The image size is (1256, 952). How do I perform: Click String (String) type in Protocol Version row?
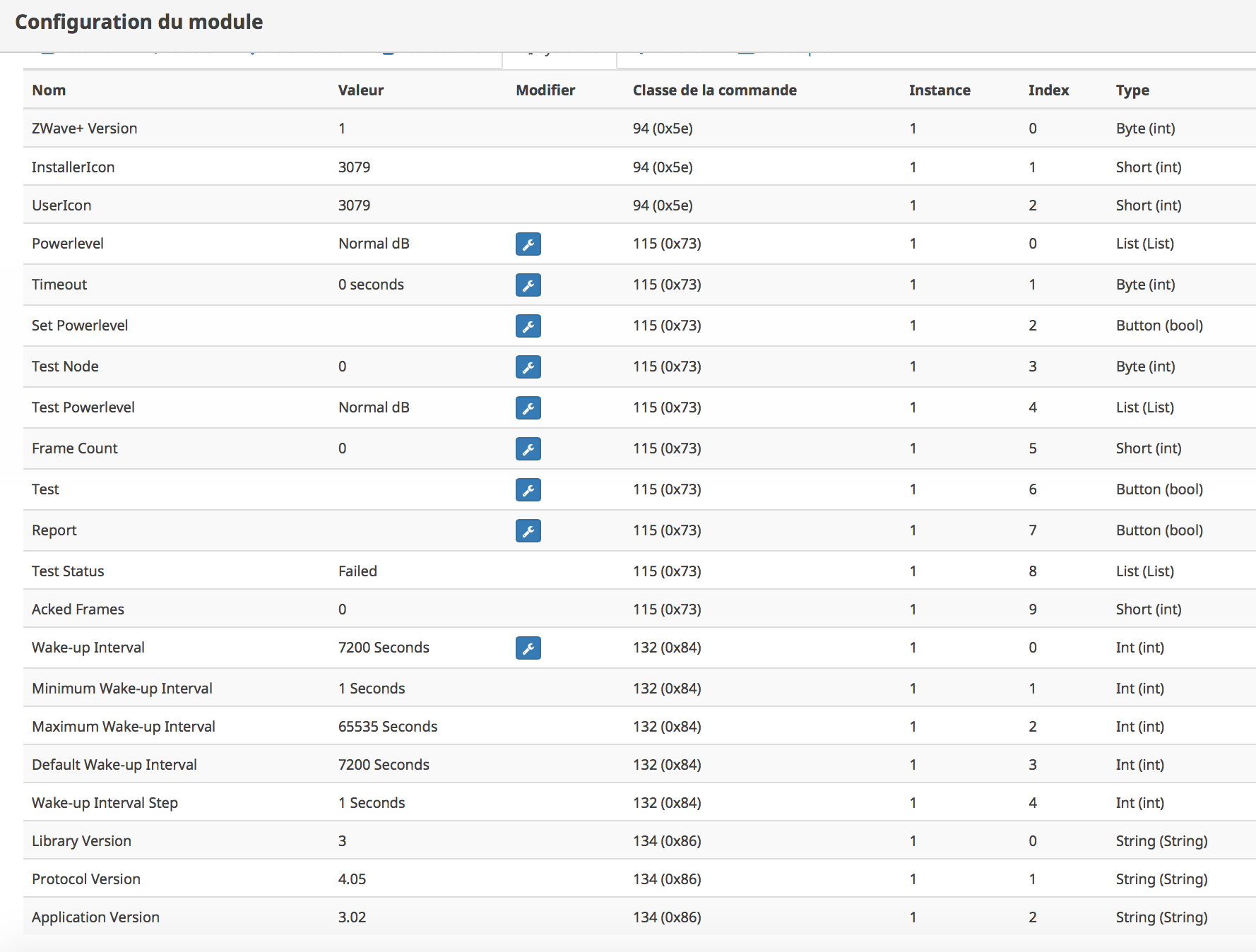[x=1161, y=879]
